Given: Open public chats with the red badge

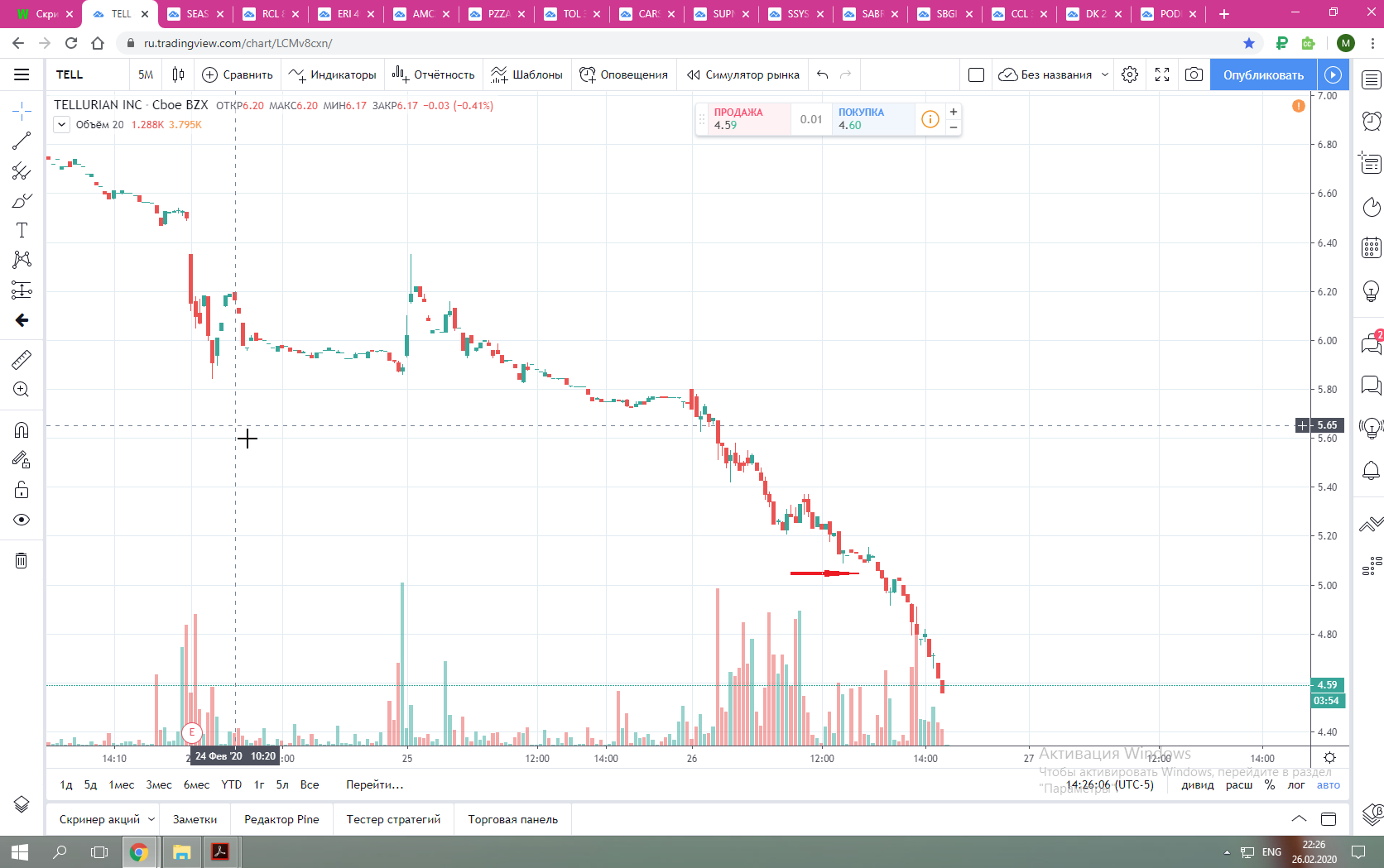Looking at the screenshot, I should [1372, 343].
